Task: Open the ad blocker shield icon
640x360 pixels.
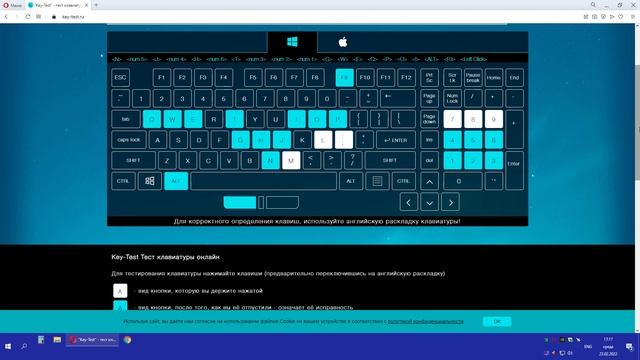Action: 603,17
